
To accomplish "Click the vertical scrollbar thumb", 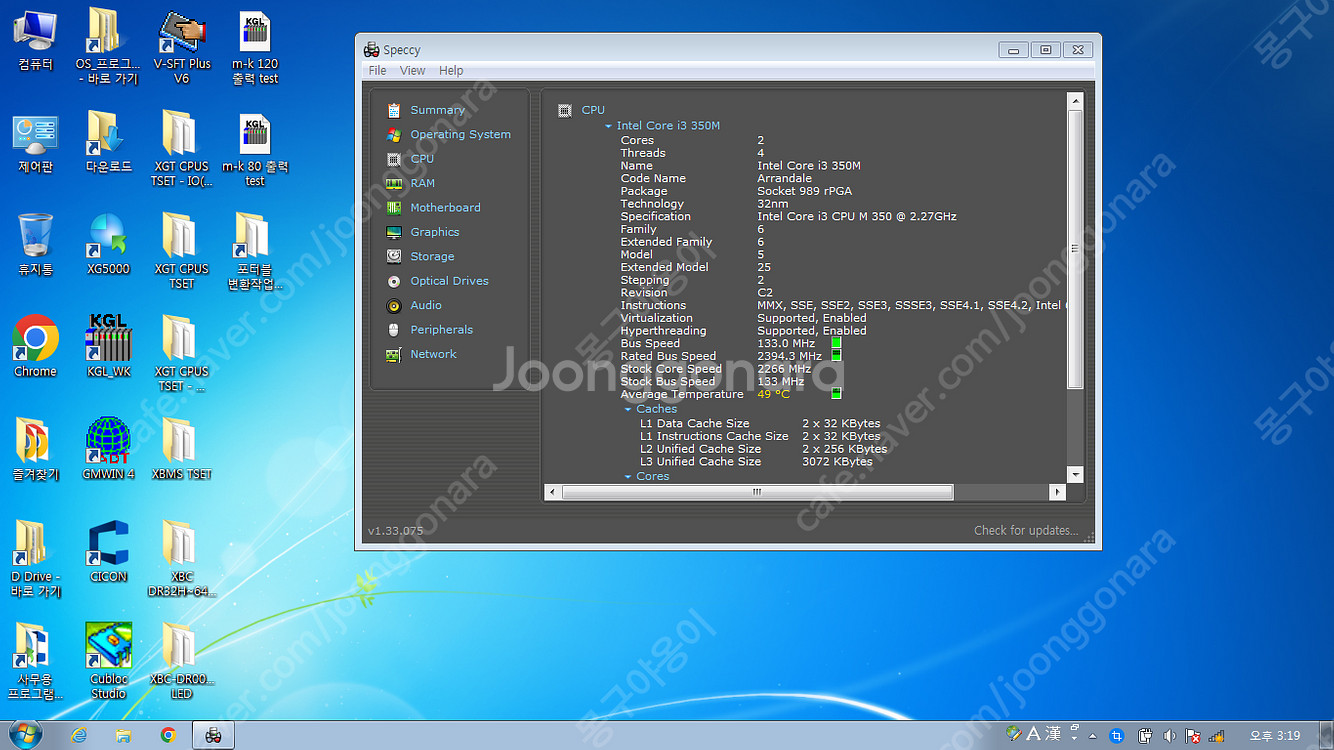I will coord(1076,249).
